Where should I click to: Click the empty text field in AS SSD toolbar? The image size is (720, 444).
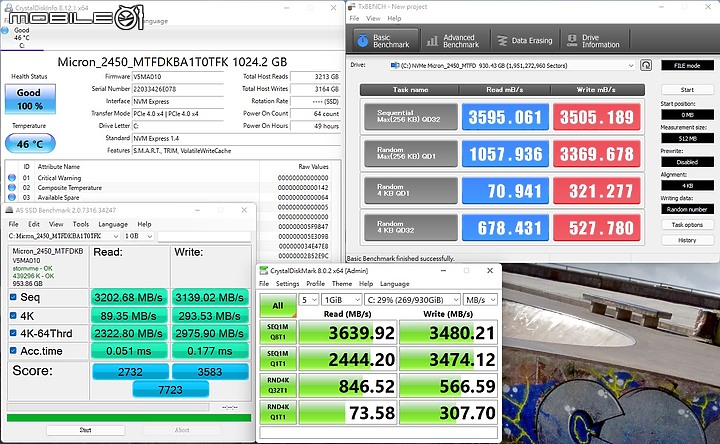[204, 236]
